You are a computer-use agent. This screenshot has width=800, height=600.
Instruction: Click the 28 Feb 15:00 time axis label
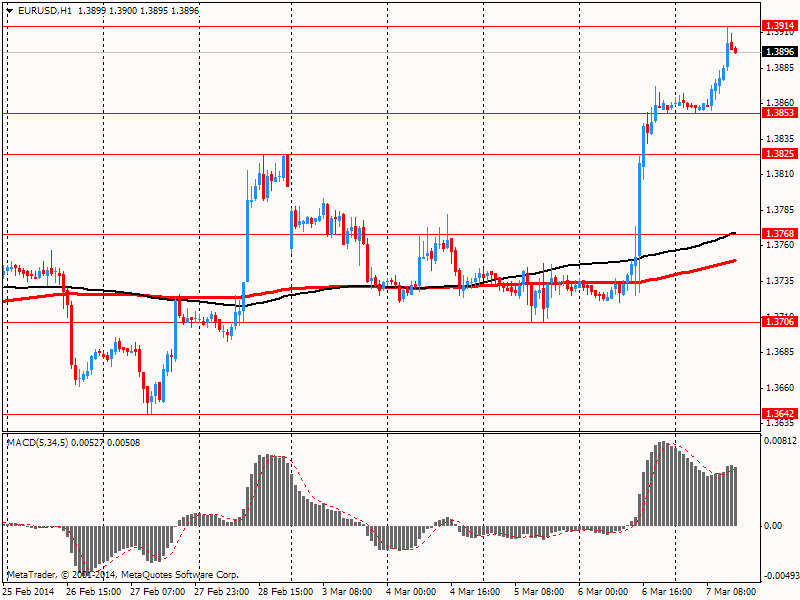point(286,592)
